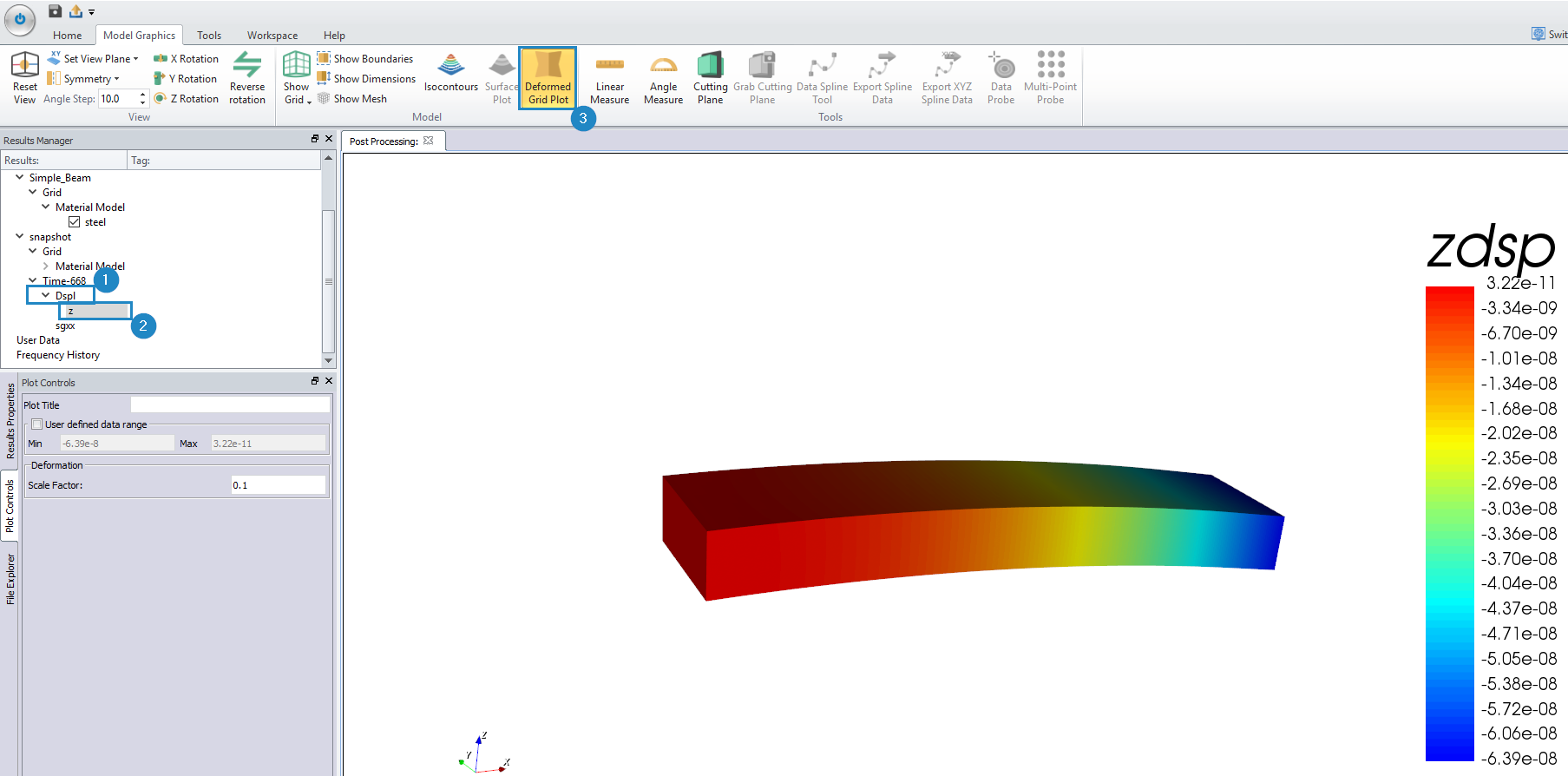Select the Linear Measure tool
This screenshot has height=776, width=1568.
tap(610, 78)
